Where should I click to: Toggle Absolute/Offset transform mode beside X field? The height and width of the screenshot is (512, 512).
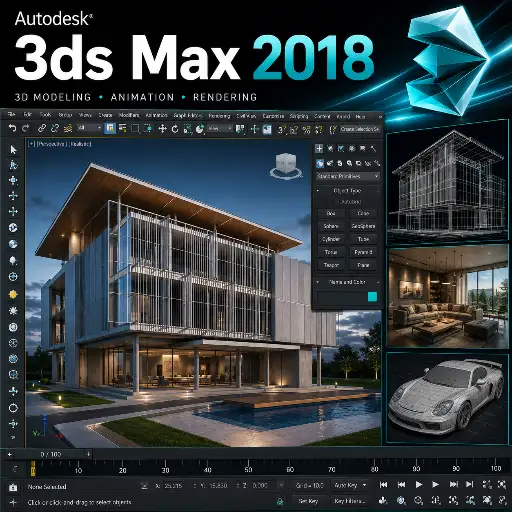144,486
